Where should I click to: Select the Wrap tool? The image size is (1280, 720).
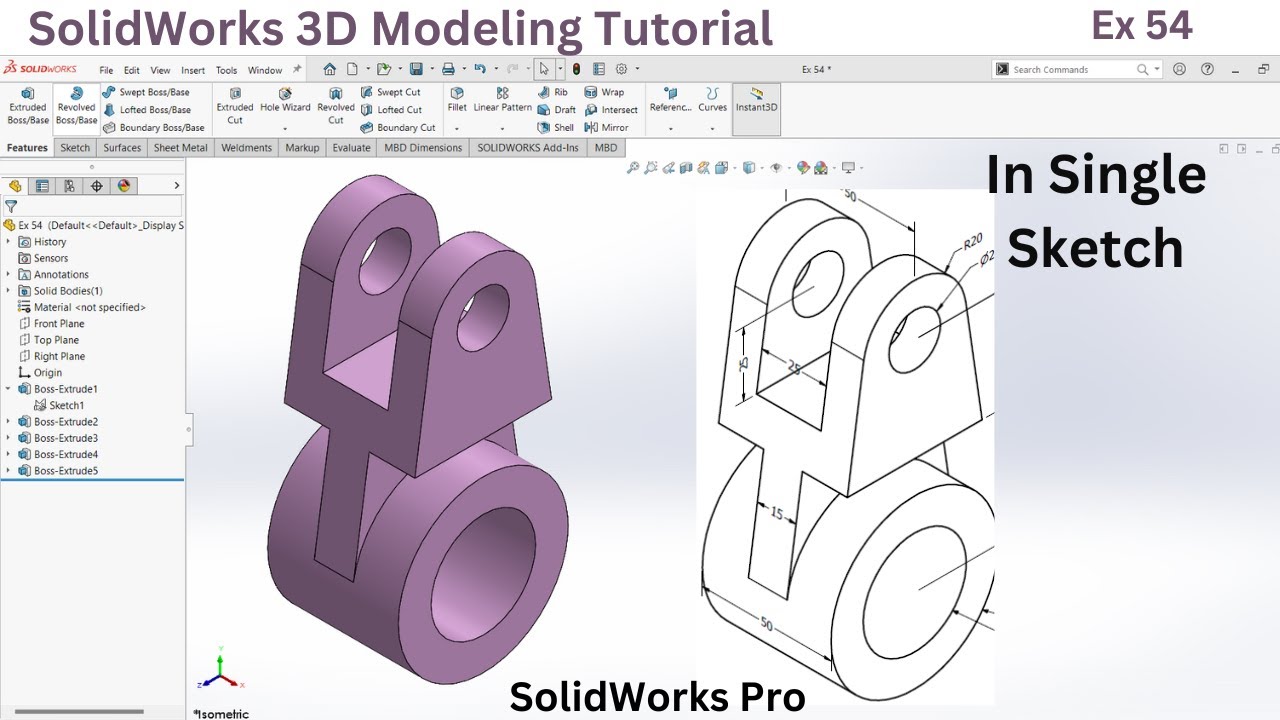(x=604, y=92)
